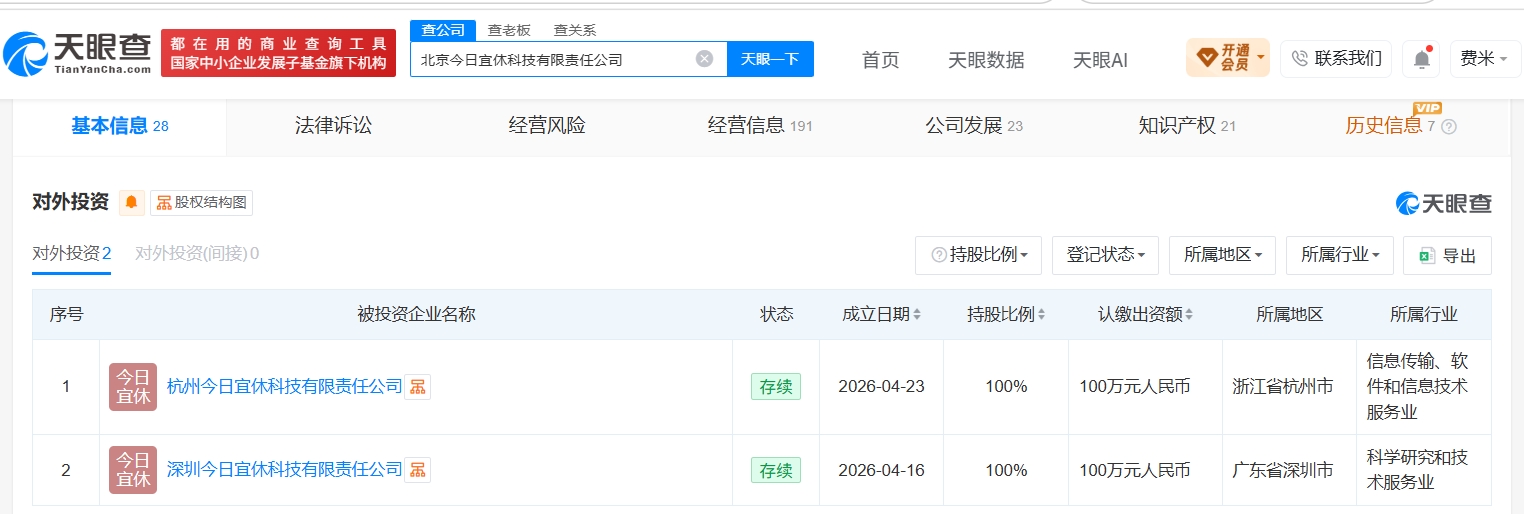Switch to the 经营风险 tab

pyautogui.click(x=547, y=126)
